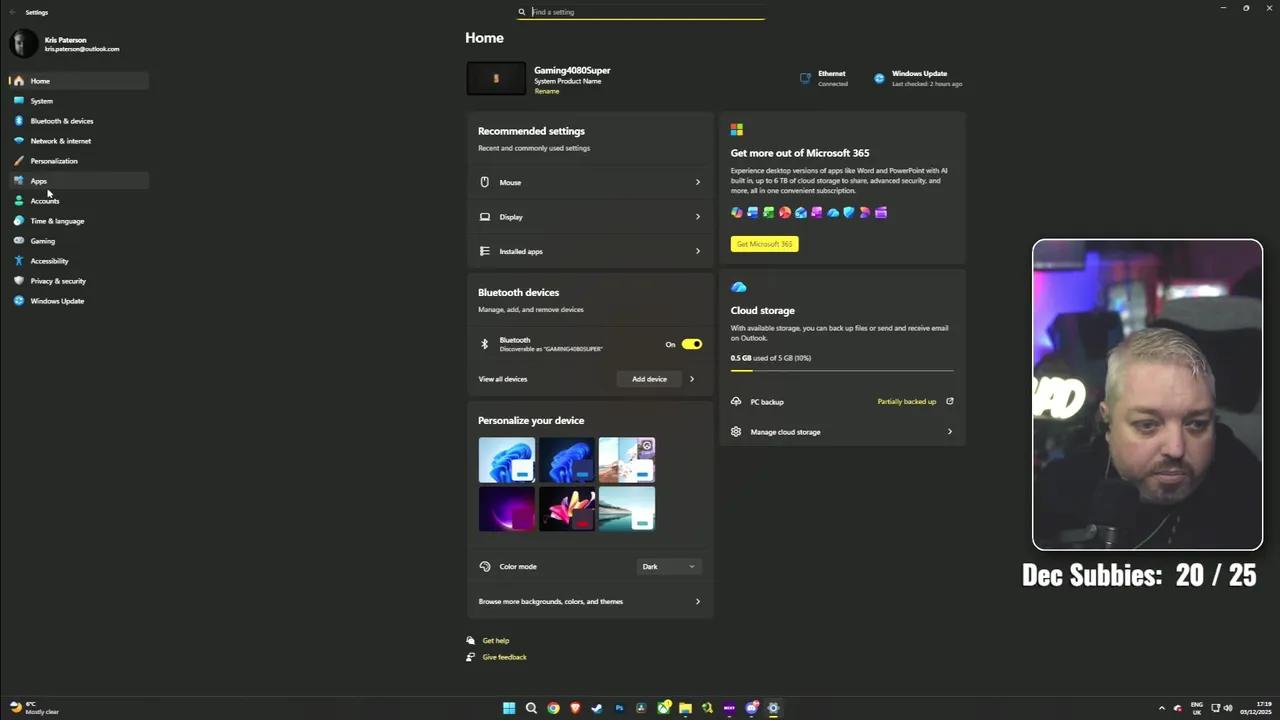The height and width of the screenshot is (720, 1280).
Task: Select Apps in the sidebar
Action: pyautogui.click(x=79, y=181)
